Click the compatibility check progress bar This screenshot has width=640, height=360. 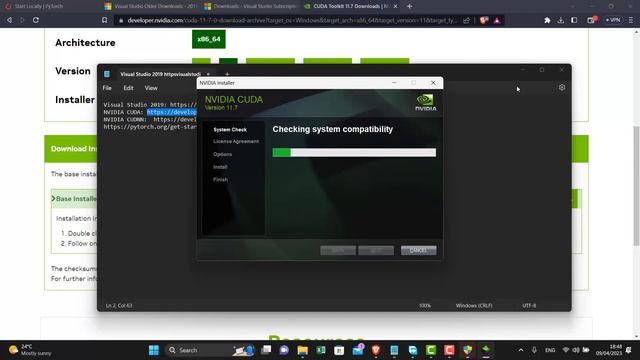354,153
